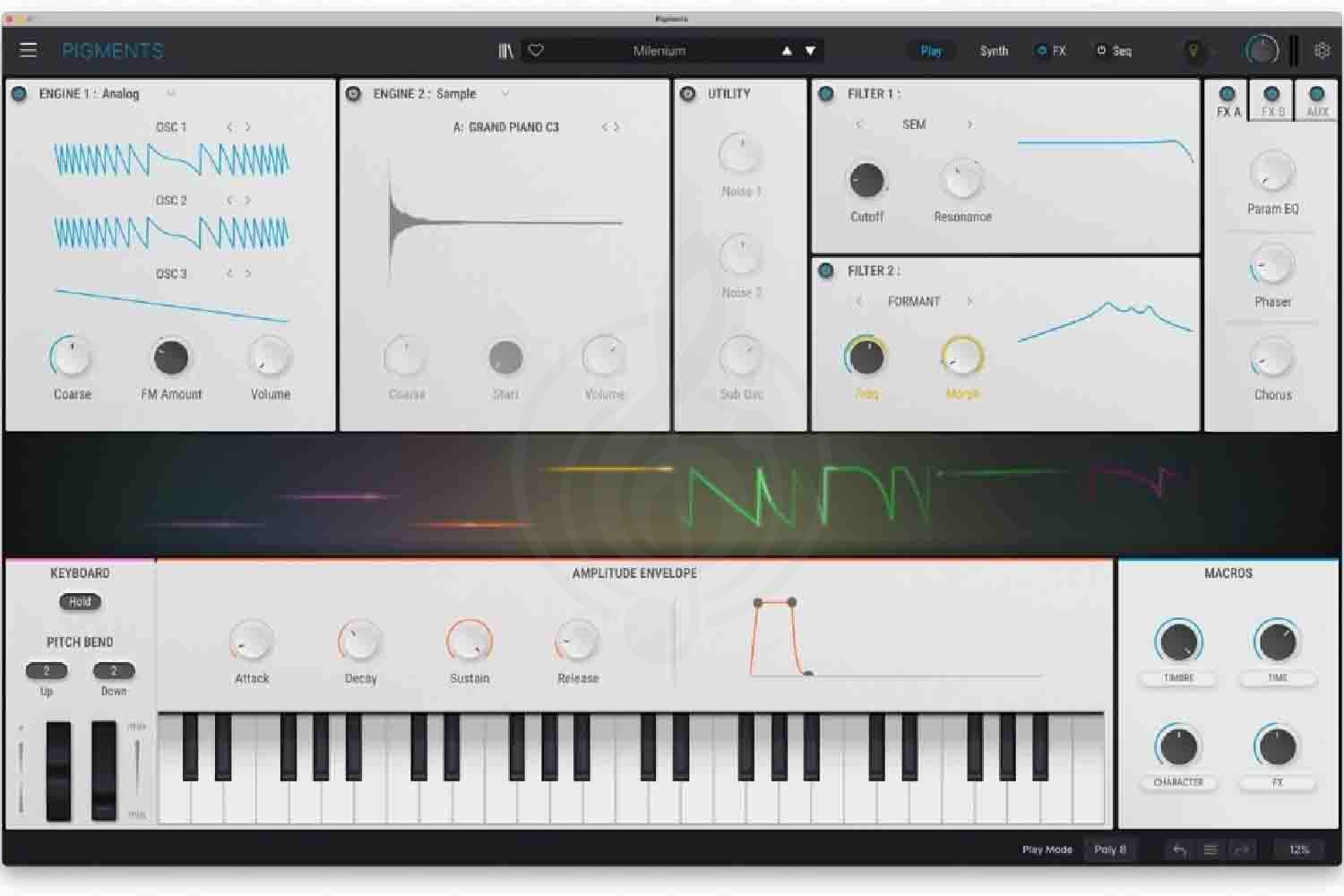Image resolution: width=1344 pixels, height=896 pixels.
Task: Toggle FX B bus power button
Action: click(x=1271, y=93)
